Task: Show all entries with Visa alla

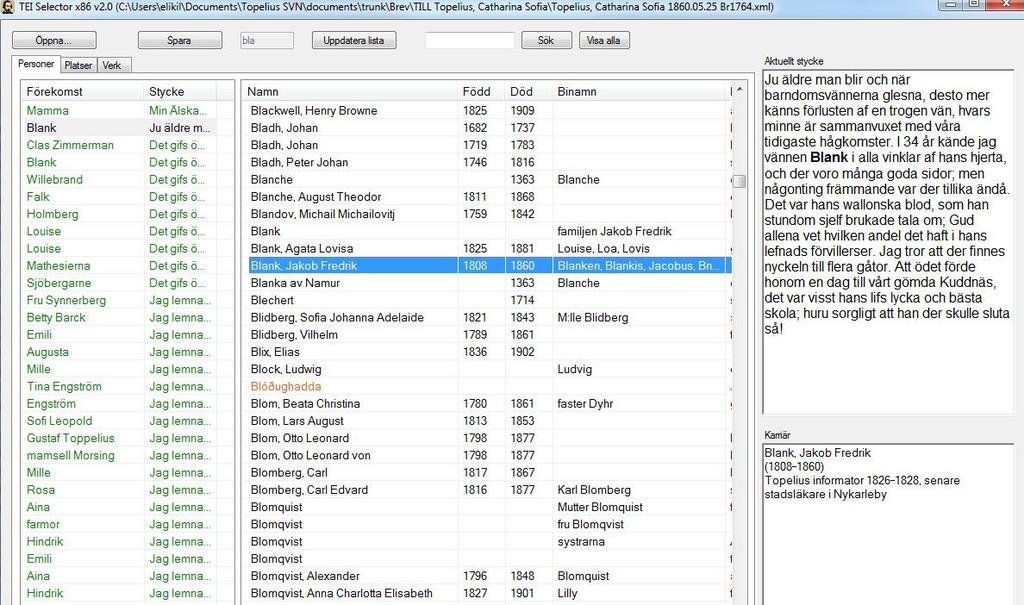Action: [604, 41]
